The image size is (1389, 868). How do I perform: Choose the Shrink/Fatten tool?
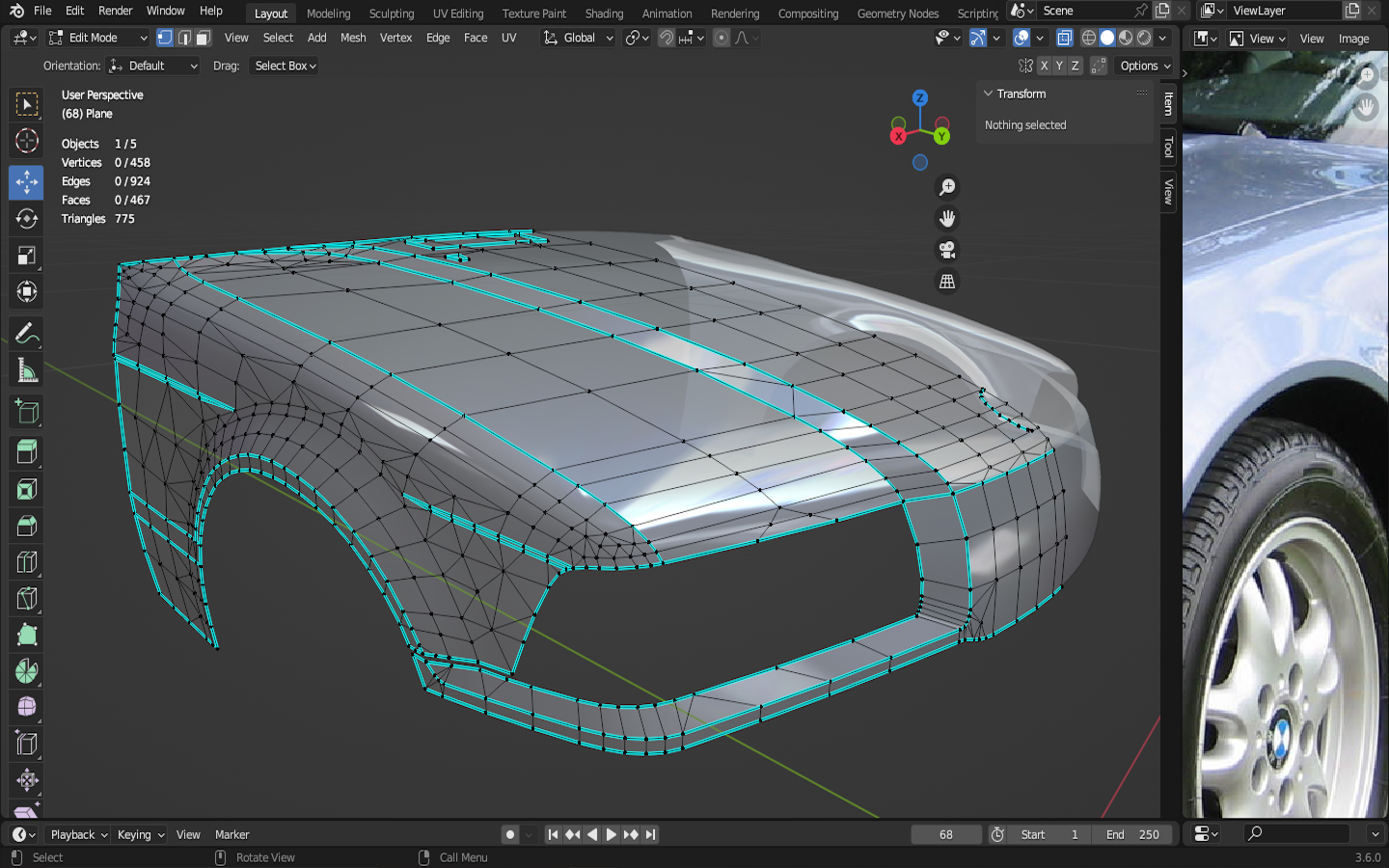pyautogui.click(x=26, y=780)
